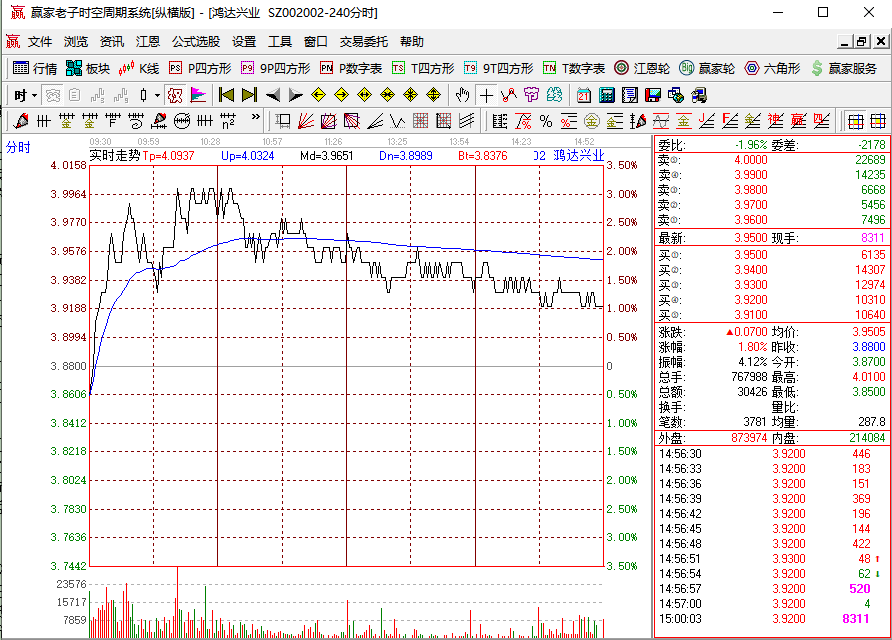Expand the candlestick style dropdown arrow
Screen dimensions: 892x640
point(158,96)
